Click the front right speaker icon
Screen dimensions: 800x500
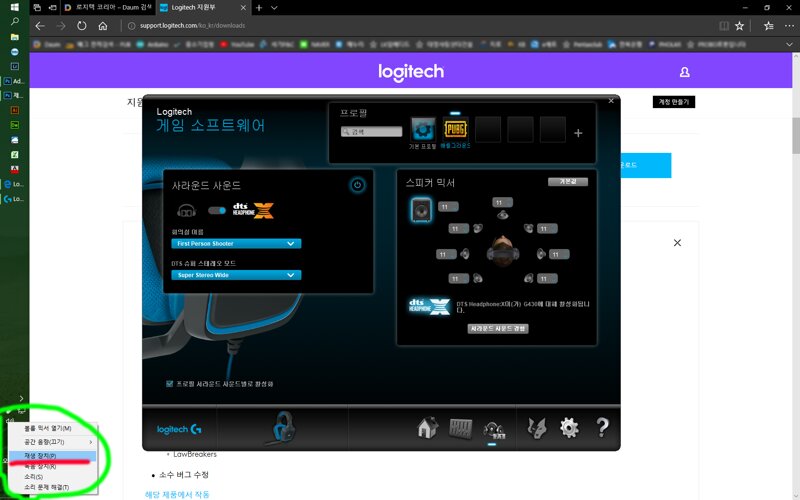tap(528, 228)
